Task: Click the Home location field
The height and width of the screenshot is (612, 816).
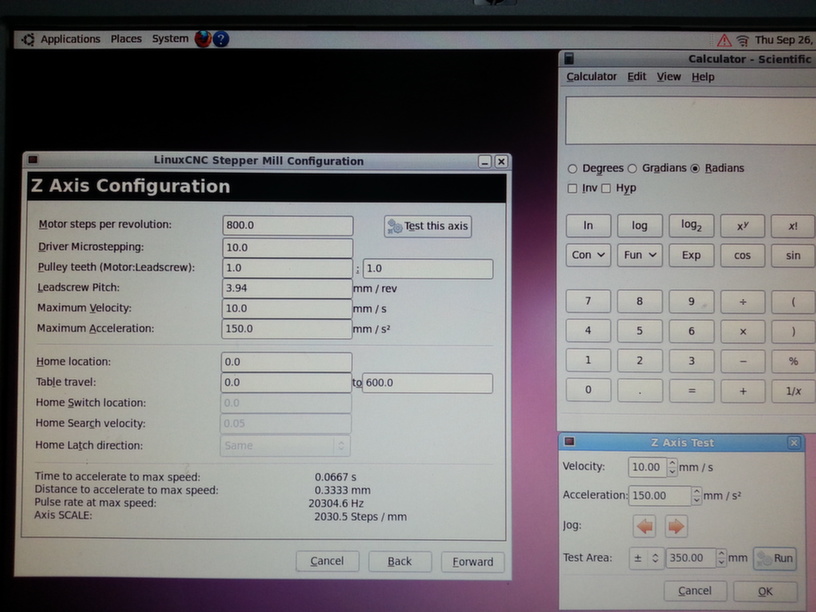Action: [287, 362]
